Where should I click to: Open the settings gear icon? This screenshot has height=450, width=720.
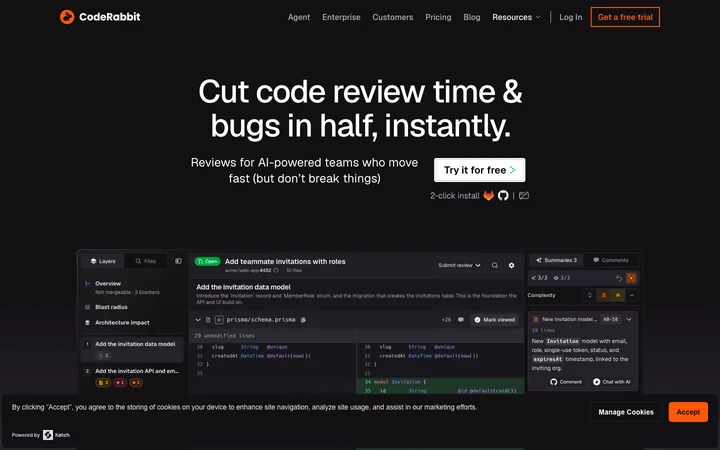tap(511, 265)
